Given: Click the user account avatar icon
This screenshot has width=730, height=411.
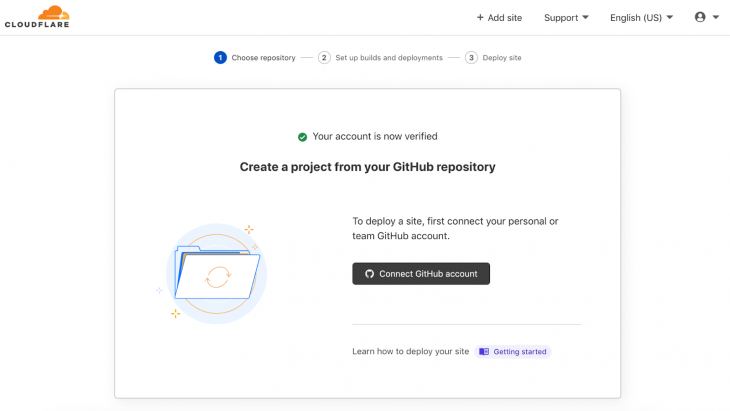Looking at the screenshot, I should click(700, 17).
